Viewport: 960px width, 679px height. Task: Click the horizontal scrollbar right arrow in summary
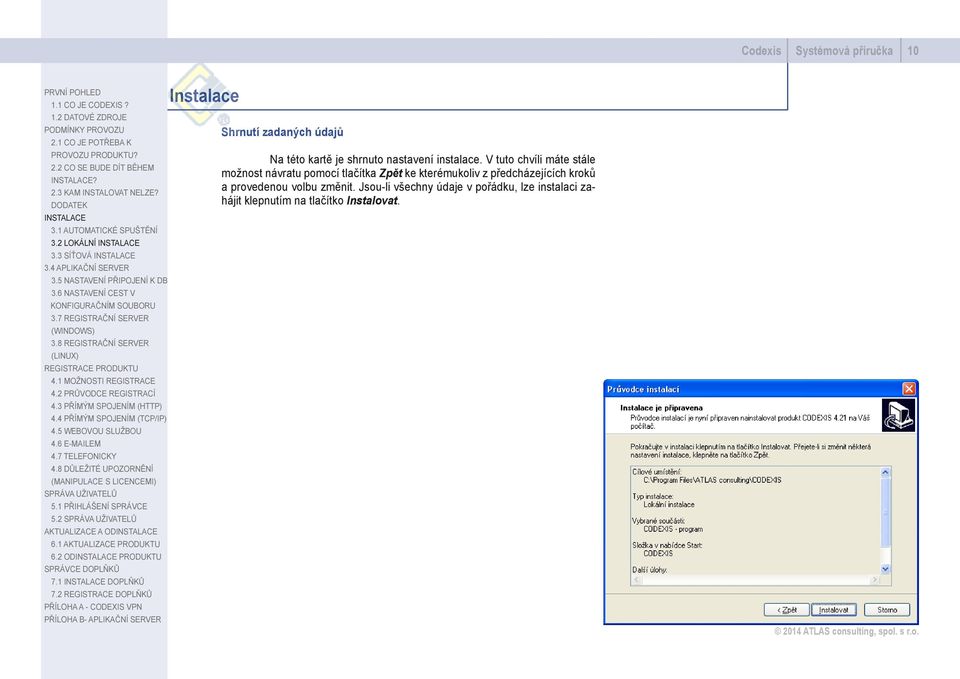click(x=874, y=579)
